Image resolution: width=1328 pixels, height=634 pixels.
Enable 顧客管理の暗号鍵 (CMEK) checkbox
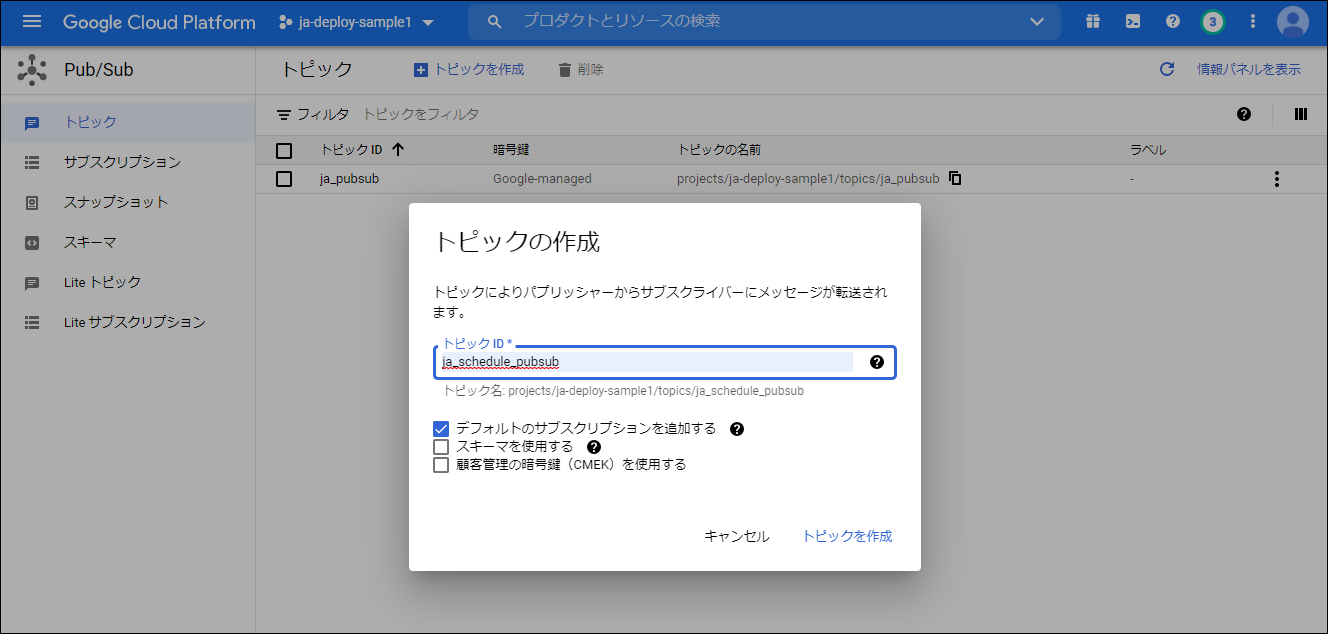441,465
